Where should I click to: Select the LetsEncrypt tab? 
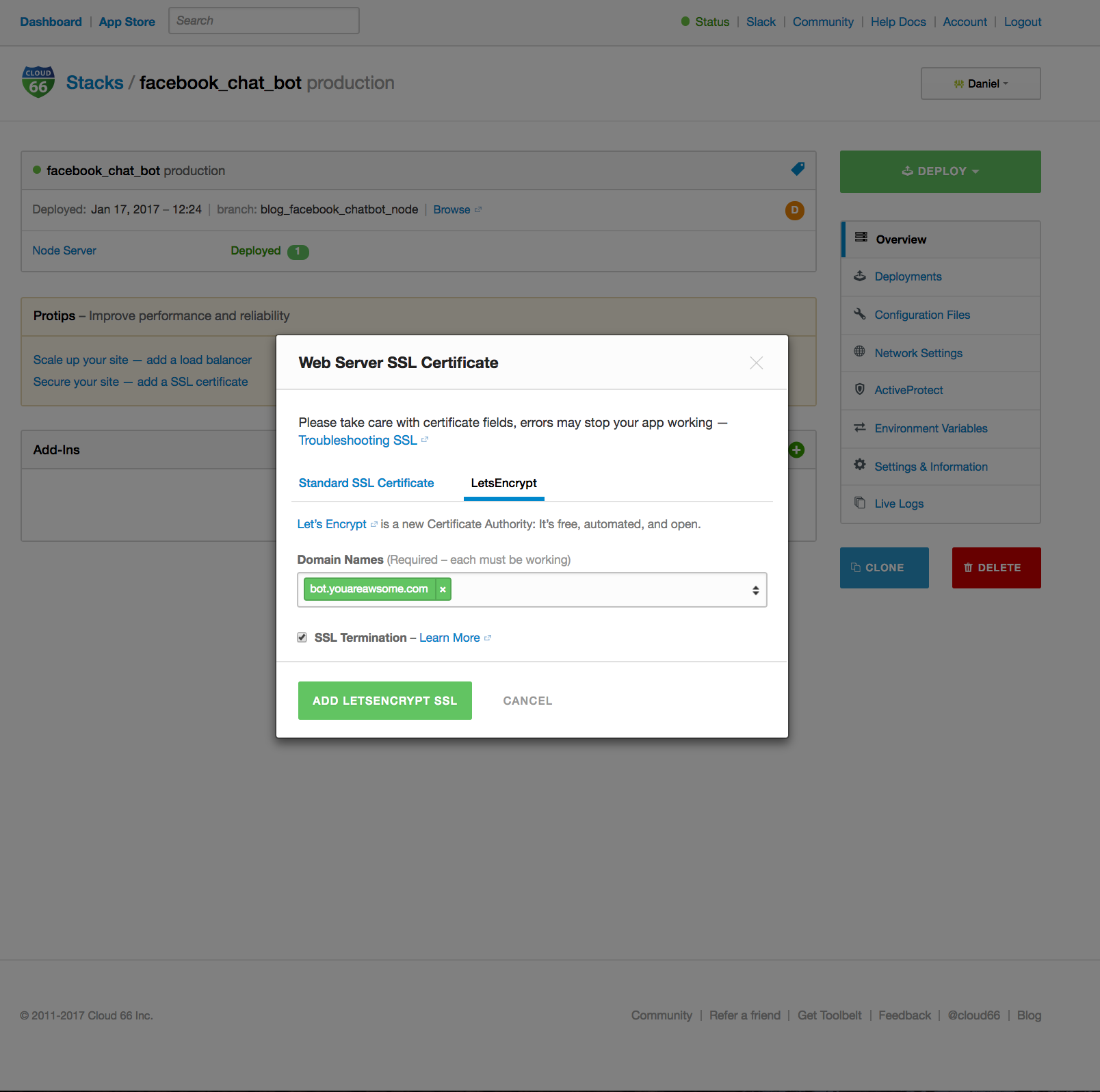pos(504,483)
